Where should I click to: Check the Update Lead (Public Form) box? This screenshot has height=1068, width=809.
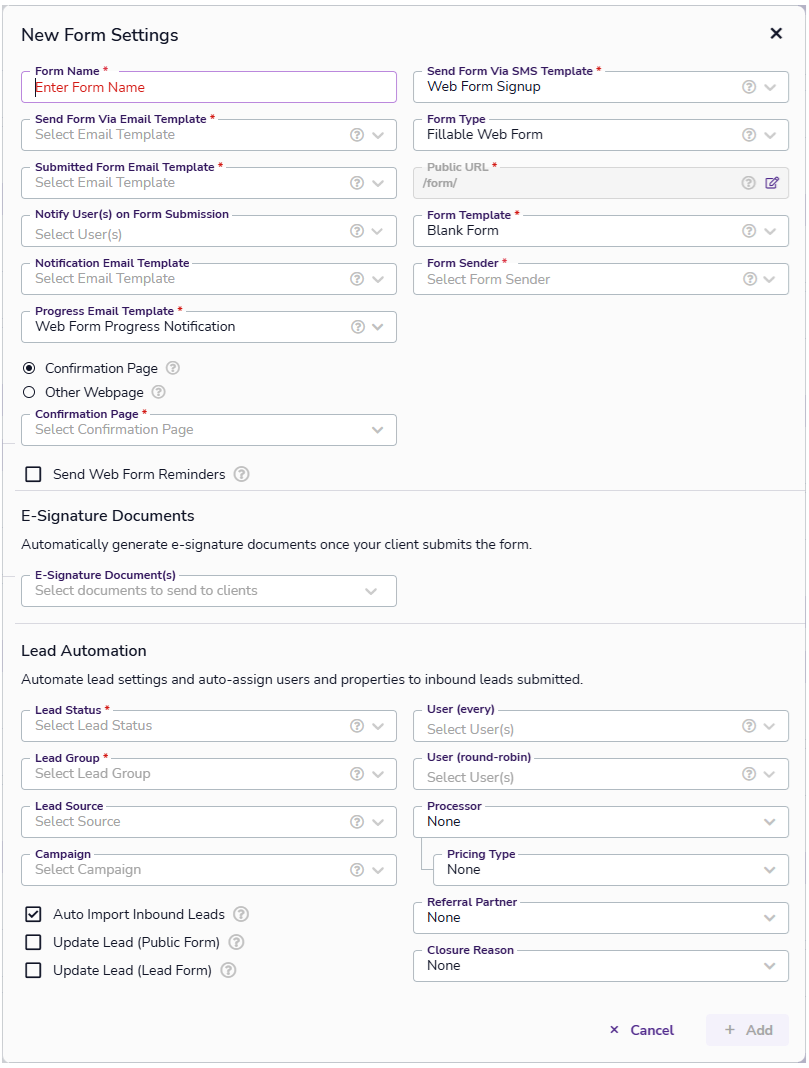pyautogui.click(x=33, y=942)
